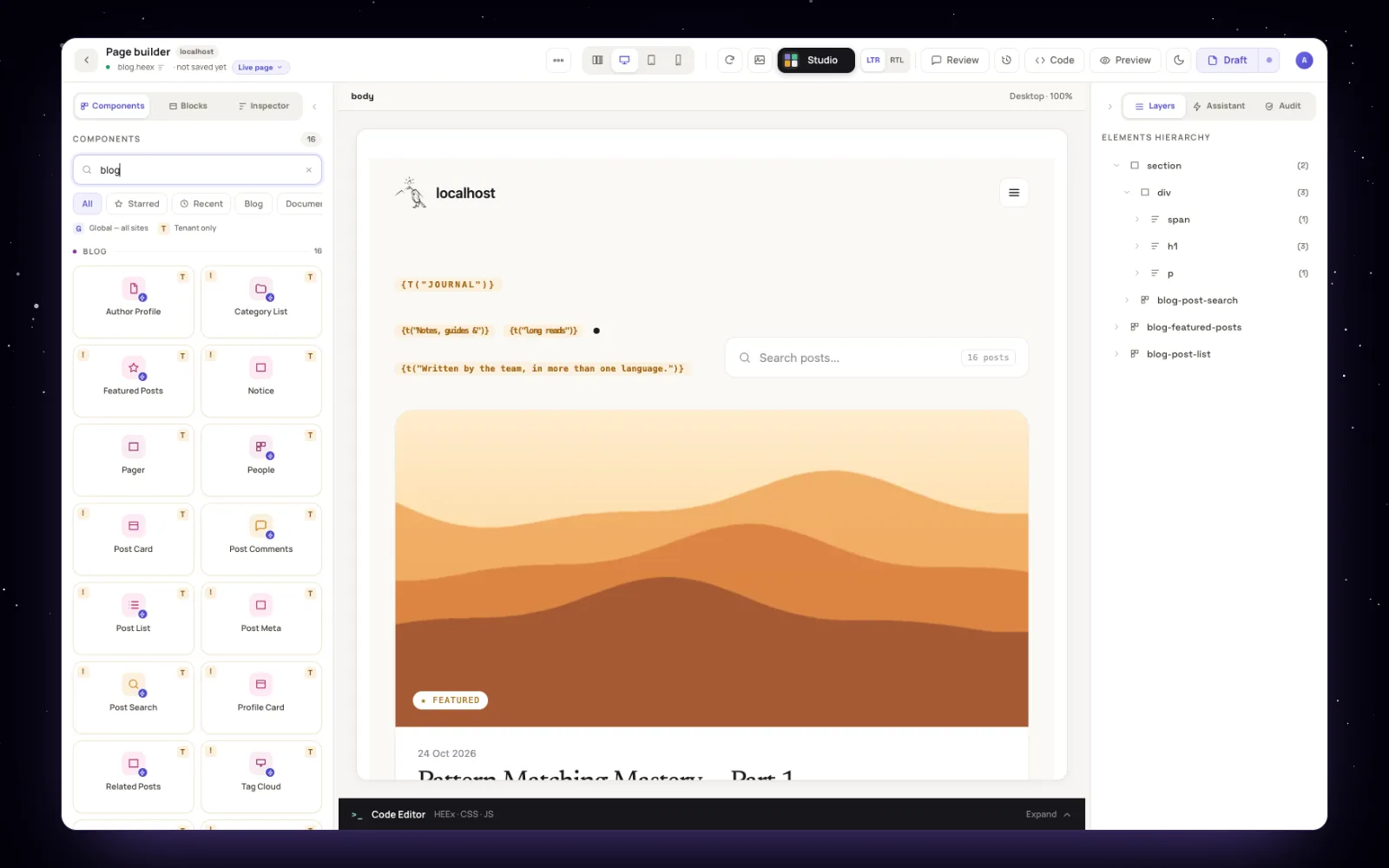Click the featured post dune image

[x=712, y=569]
